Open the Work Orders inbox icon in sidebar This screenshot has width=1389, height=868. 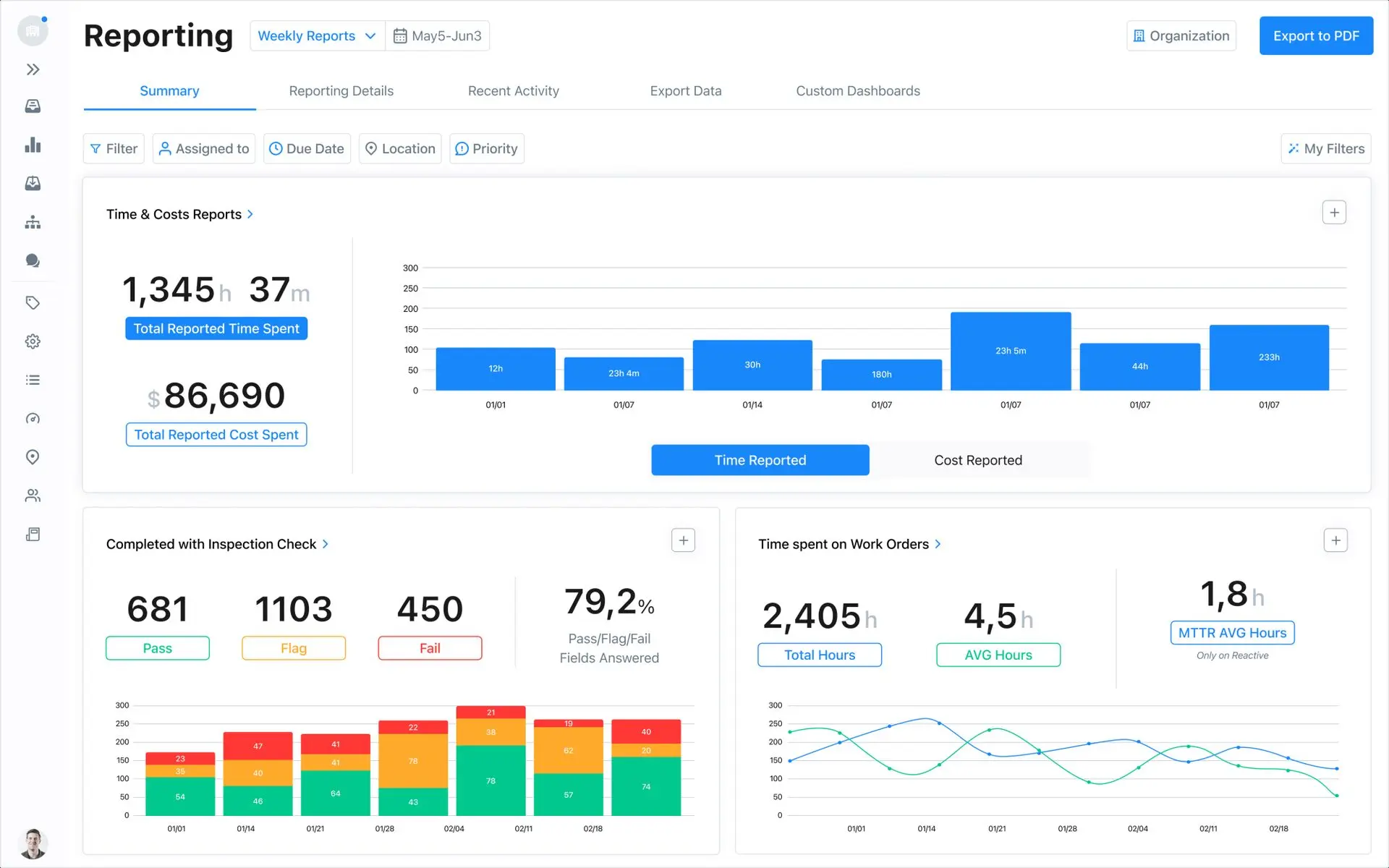pyautogui.click(x=33, y=106)
